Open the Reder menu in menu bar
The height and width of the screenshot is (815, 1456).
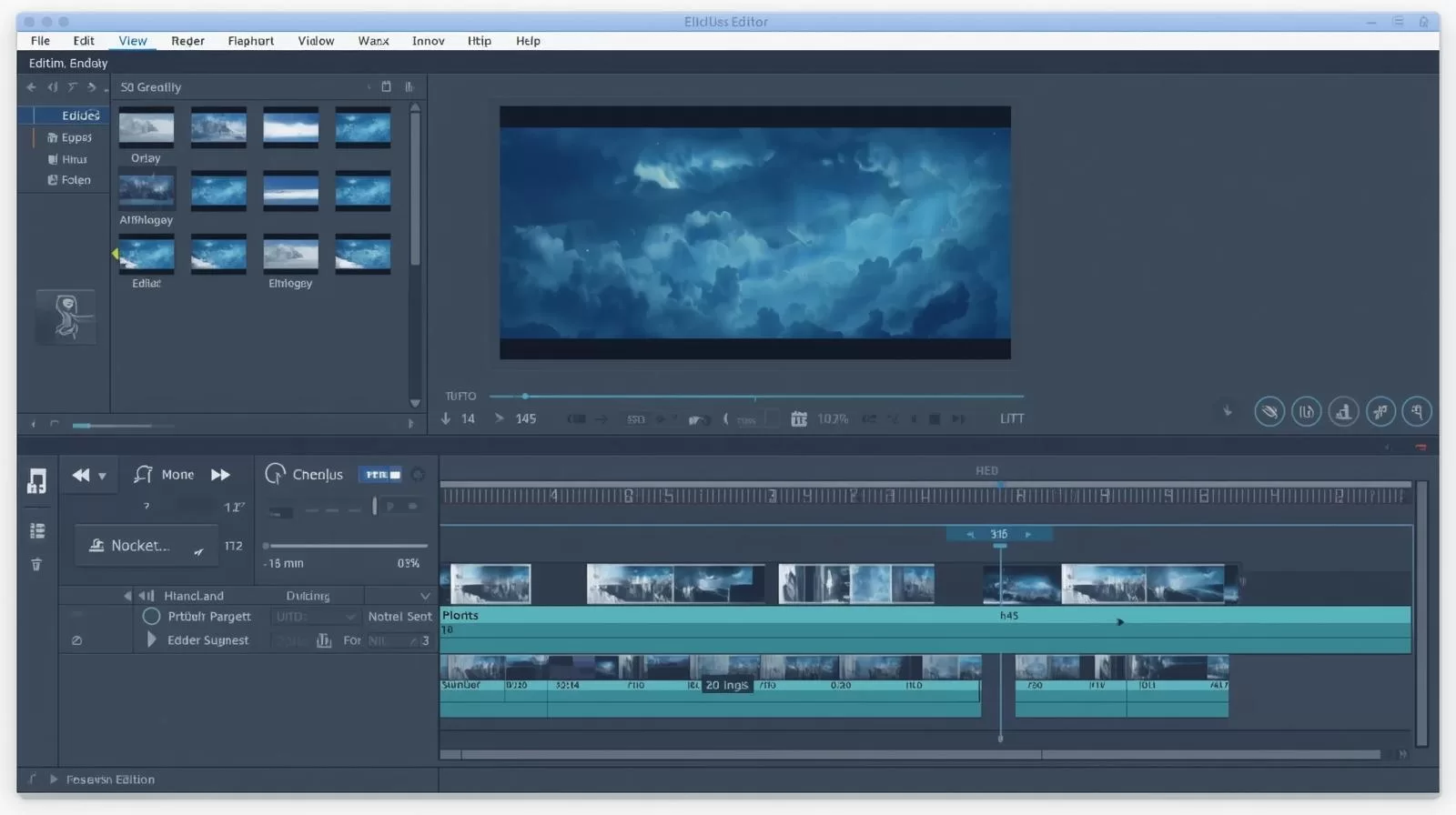[187, 41]
